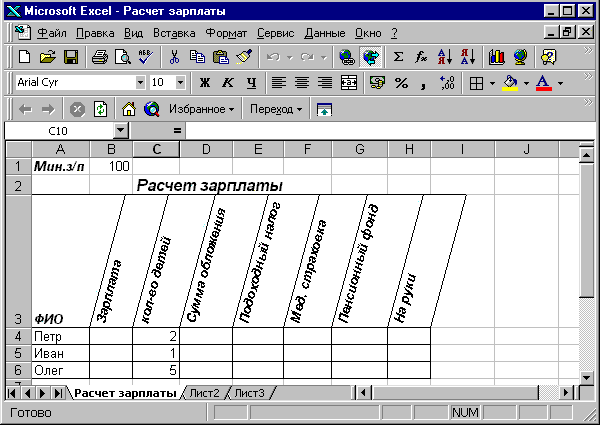Viewport: 600px width, 425px height.
Task: Open Office Assistant help icon
Action: [548, 57]
